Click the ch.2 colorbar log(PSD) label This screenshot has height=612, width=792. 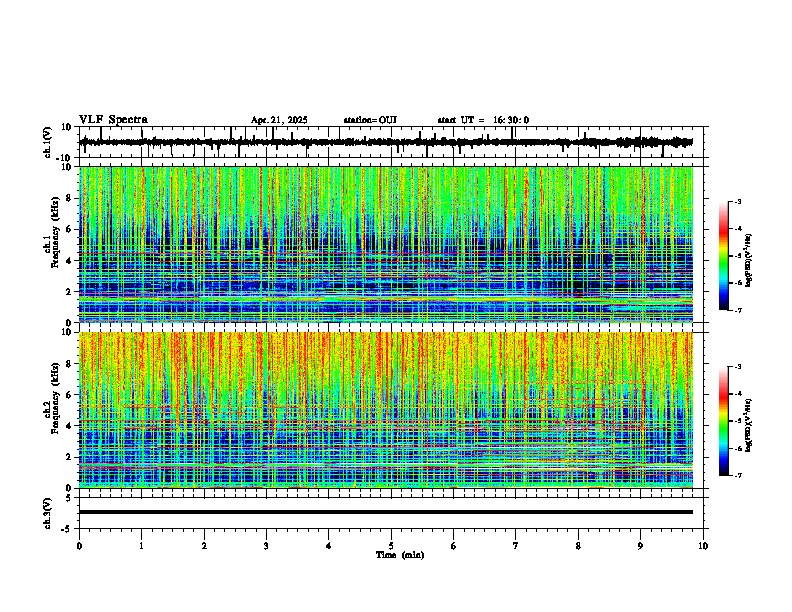click(x=749, y=425)
